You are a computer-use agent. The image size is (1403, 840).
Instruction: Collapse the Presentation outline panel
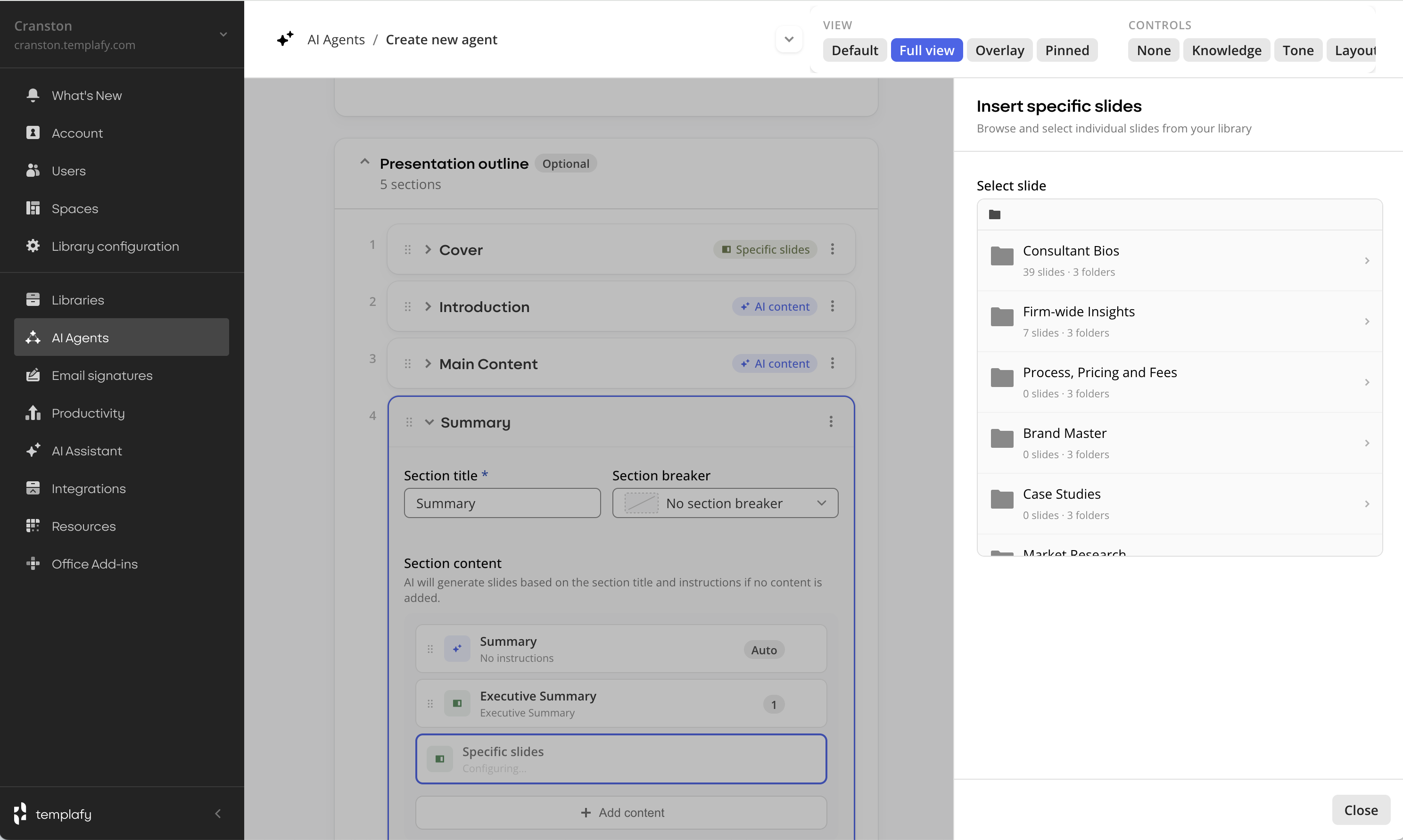pyautogui.click(x=365, y=162)
